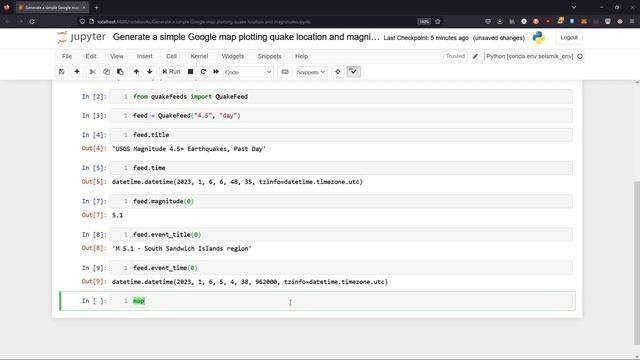The height and width of the screenshot is (360, 640).
Task: Open the command palette keyboard icon
Action: pyautogui.click(x=285, y=72)
